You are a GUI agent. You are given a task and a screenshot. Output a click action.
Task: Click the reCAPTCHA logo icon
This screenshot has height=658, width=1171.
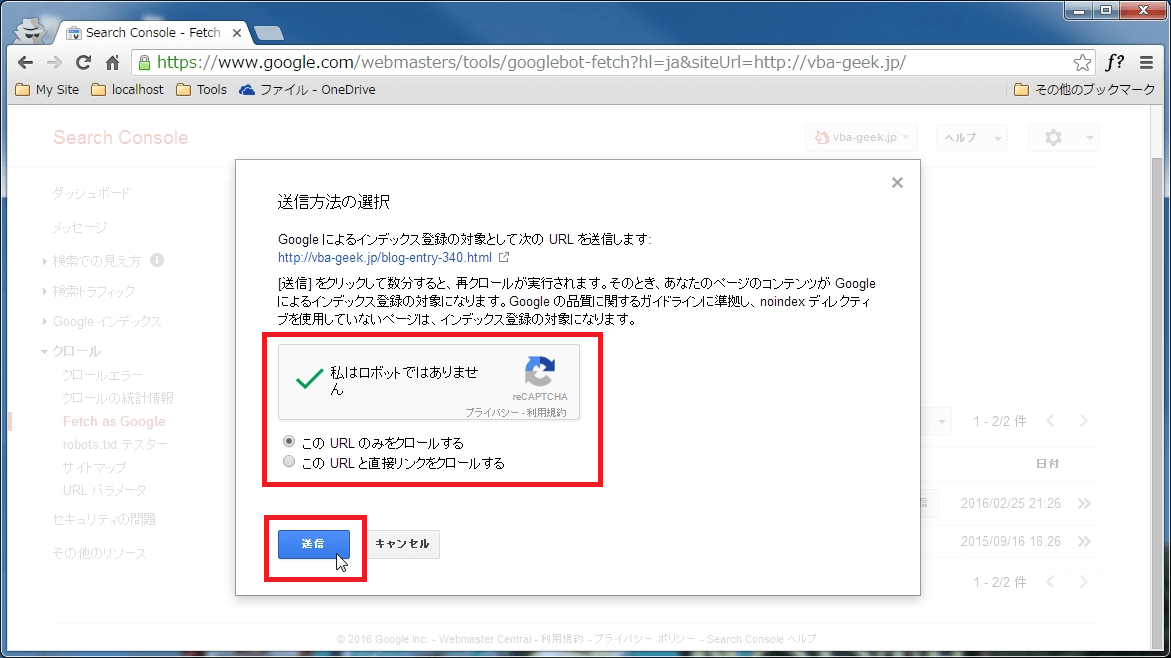pyautogui.click(x=540, y=373)
